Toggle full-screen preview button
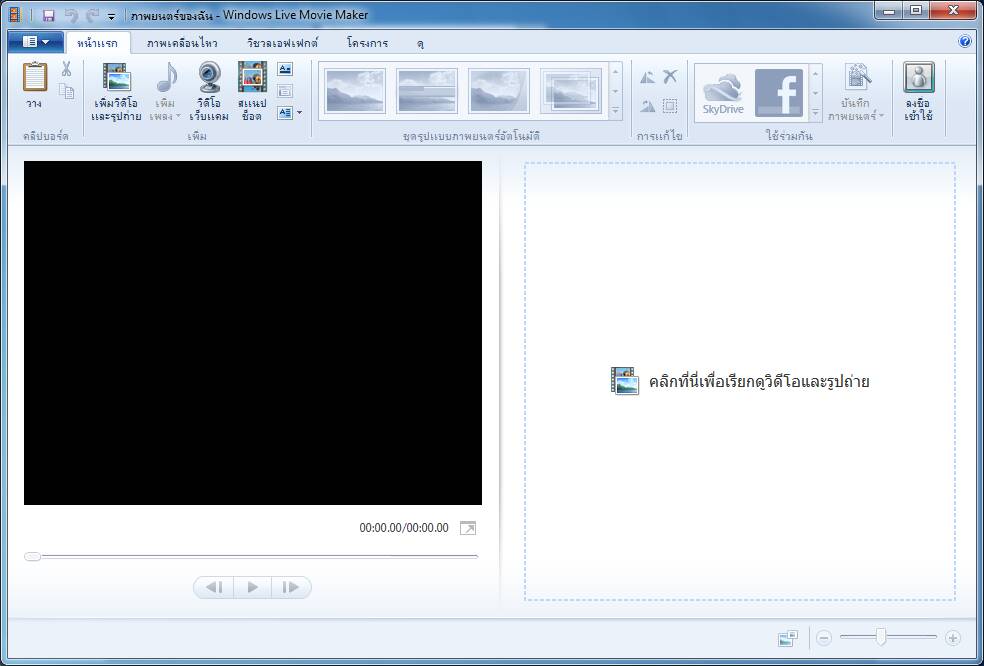Image resolution: width=984 pixels, height=666 pixels. 468,528
